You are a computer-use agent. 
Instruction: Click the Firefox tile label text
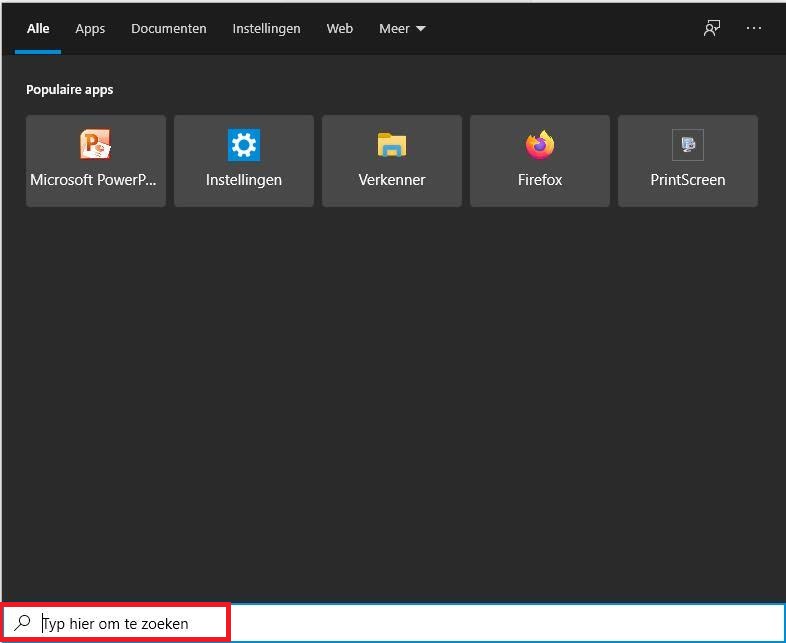(540, 180)
